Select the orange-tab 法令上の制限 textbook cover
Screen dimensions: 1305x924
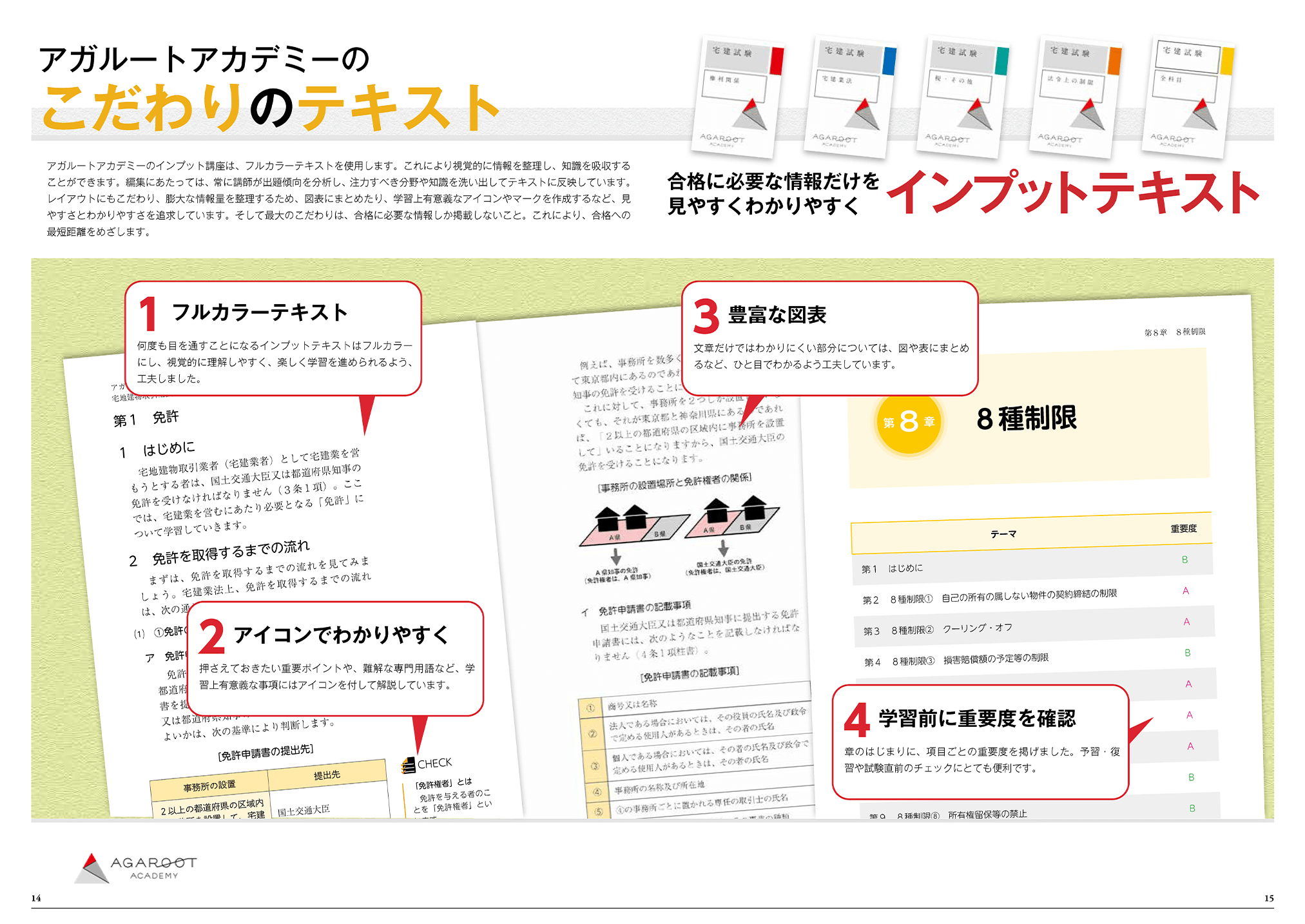(x=1075, y=97)
